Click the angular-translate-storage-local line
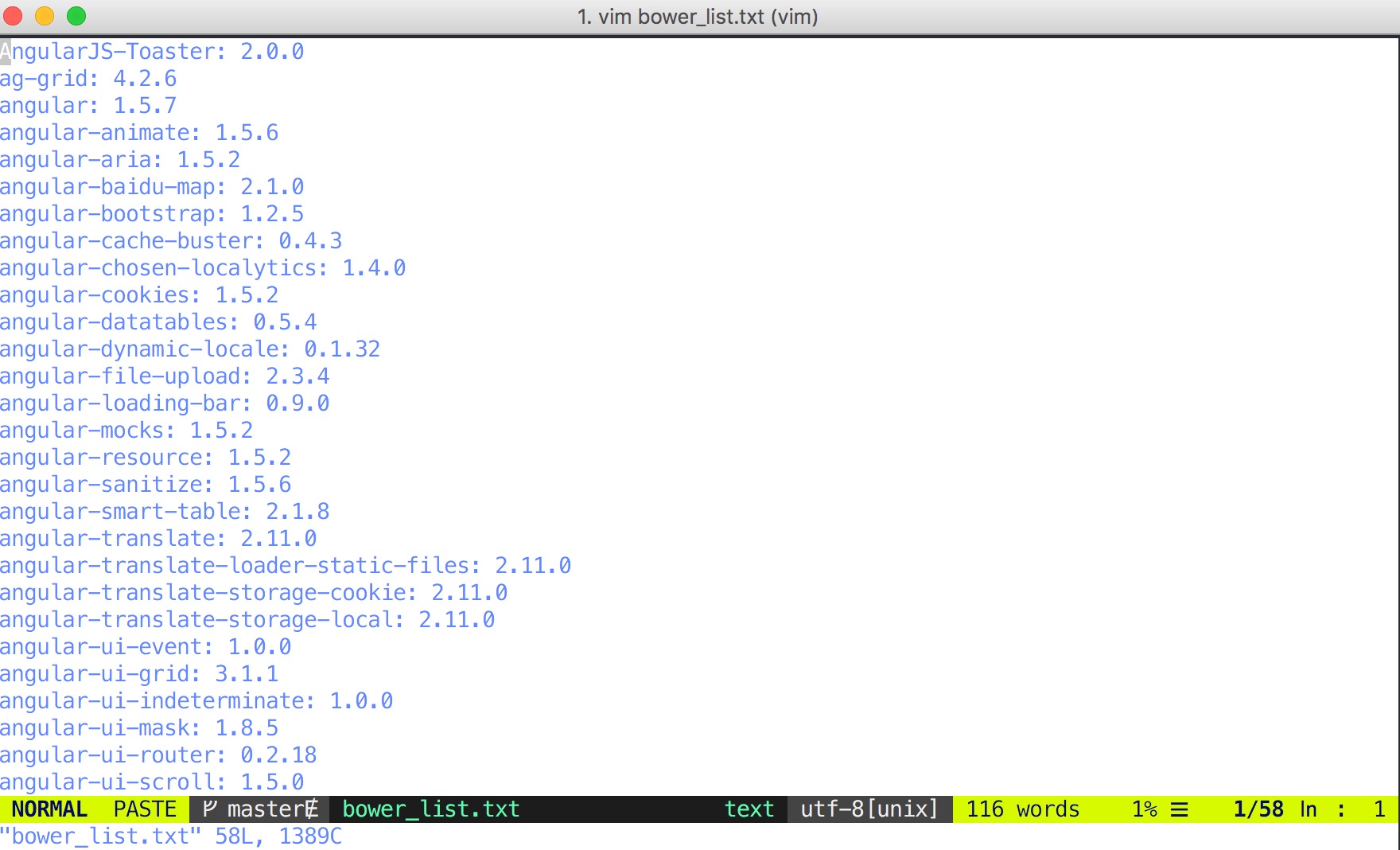Image resolution: width=1400 pixels, height=850 pixels. [x=247, y=619]
